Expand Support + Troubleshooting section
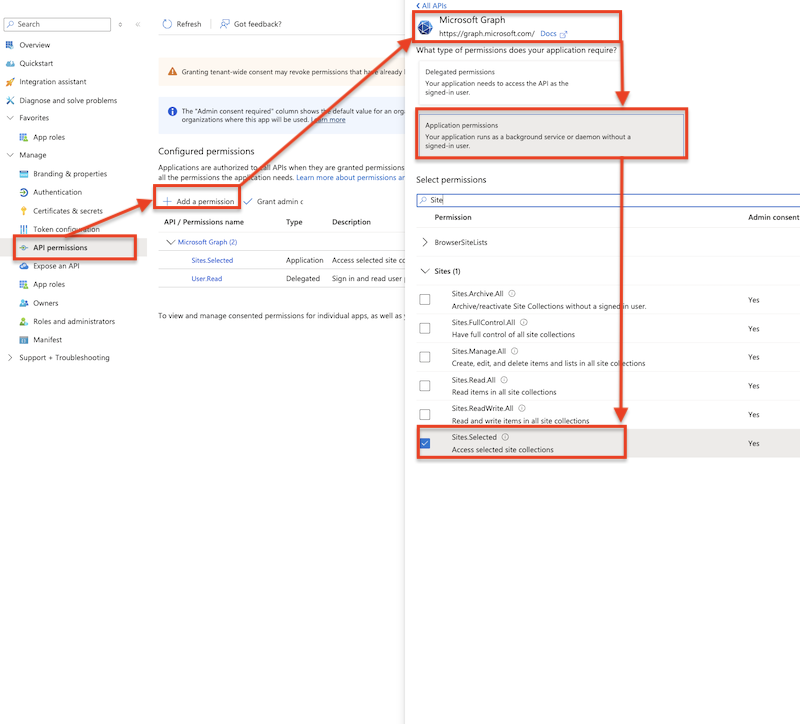Viewport: 800px width, 724px height. coord(10,358)
